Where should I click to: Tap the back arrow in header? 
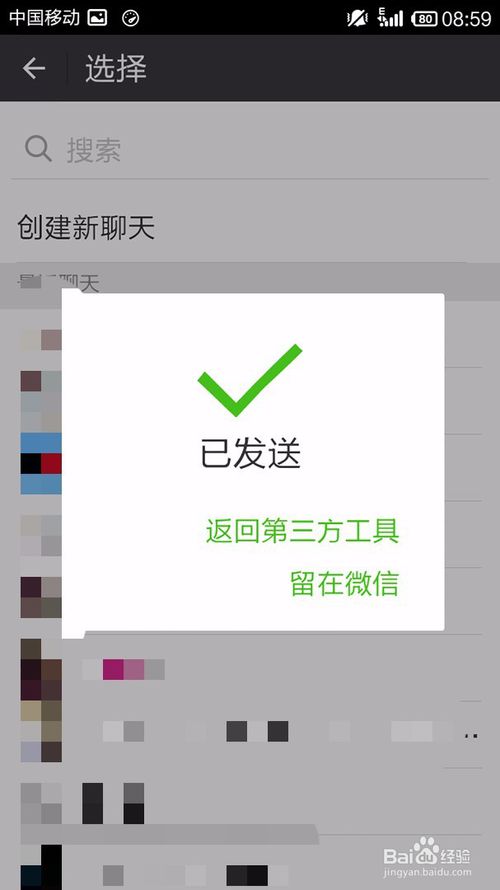coord(34,69)
